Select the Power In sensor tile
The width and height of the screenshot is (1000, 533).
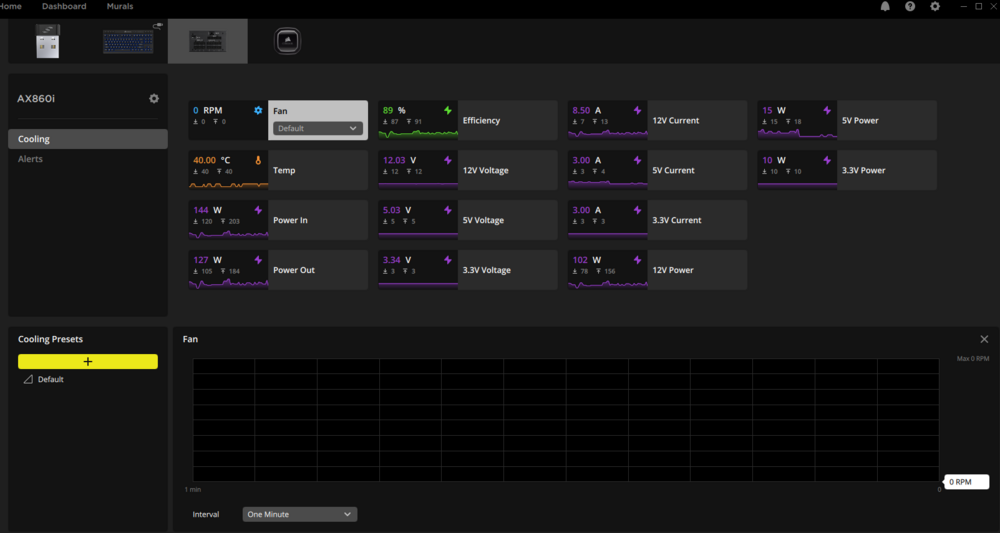(278, 220)
